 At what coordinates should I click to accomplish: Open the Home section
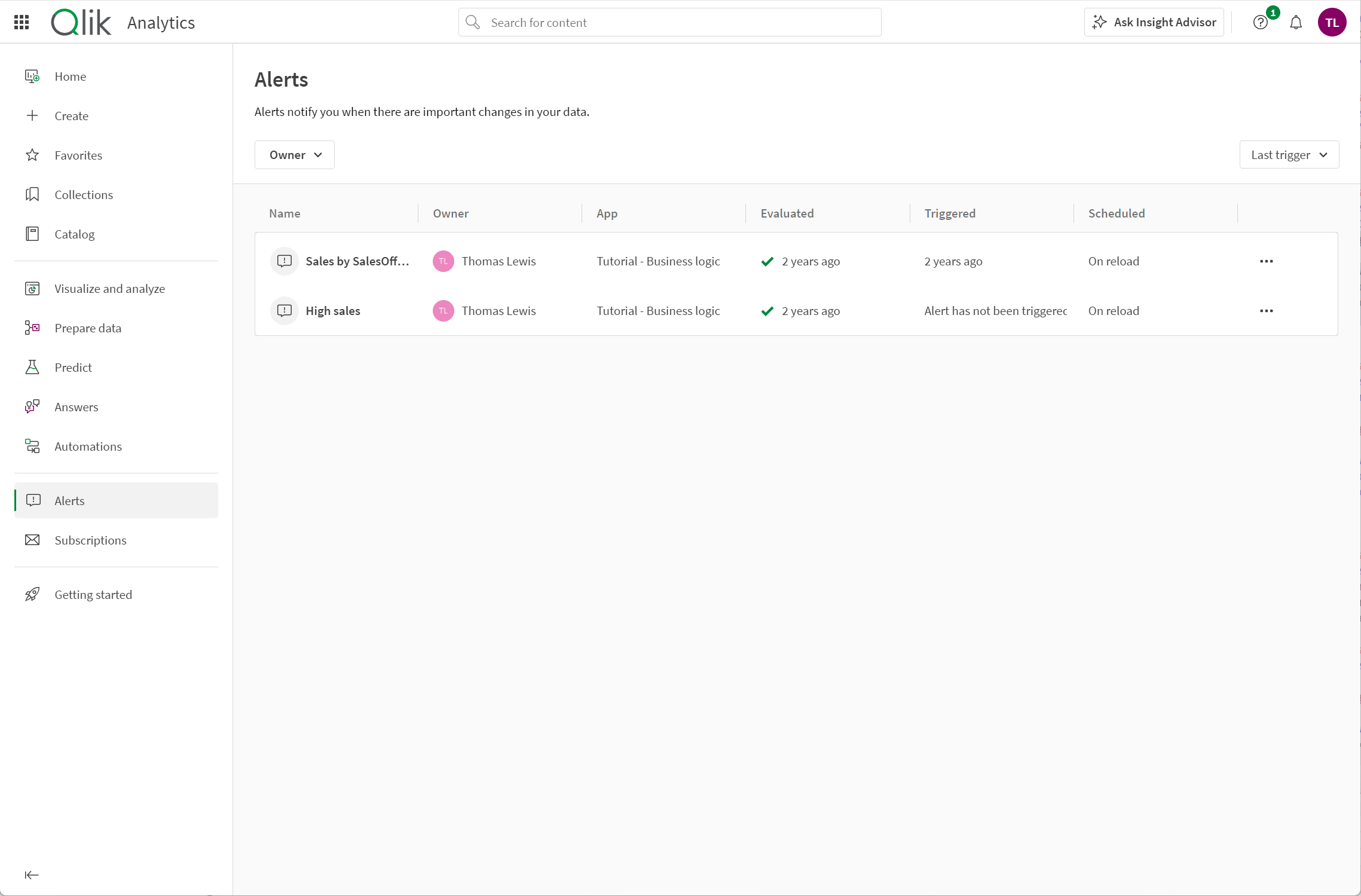tap(70, 76)
